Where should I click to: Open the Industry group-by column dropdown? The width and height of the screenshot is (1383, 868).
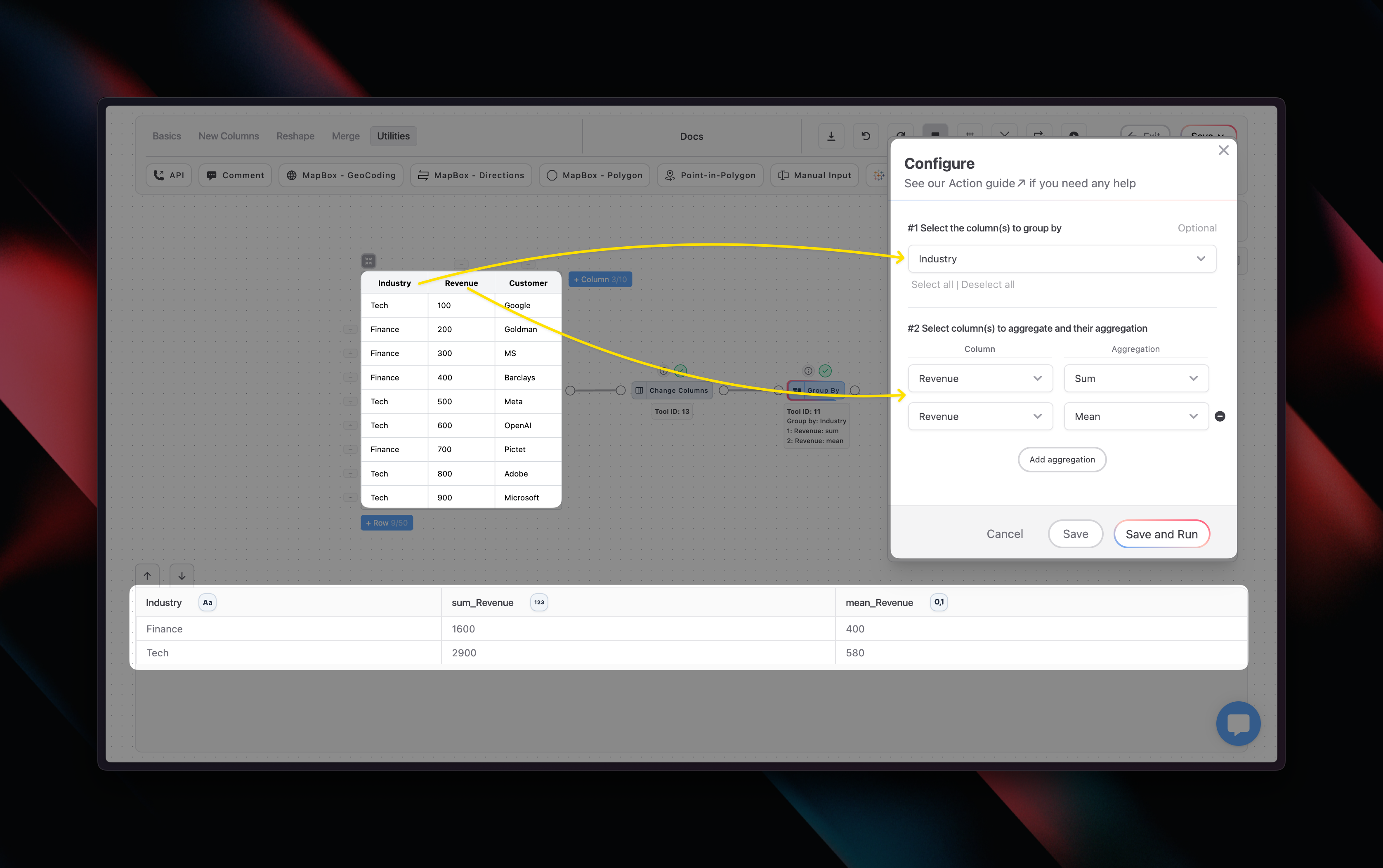1062,259
